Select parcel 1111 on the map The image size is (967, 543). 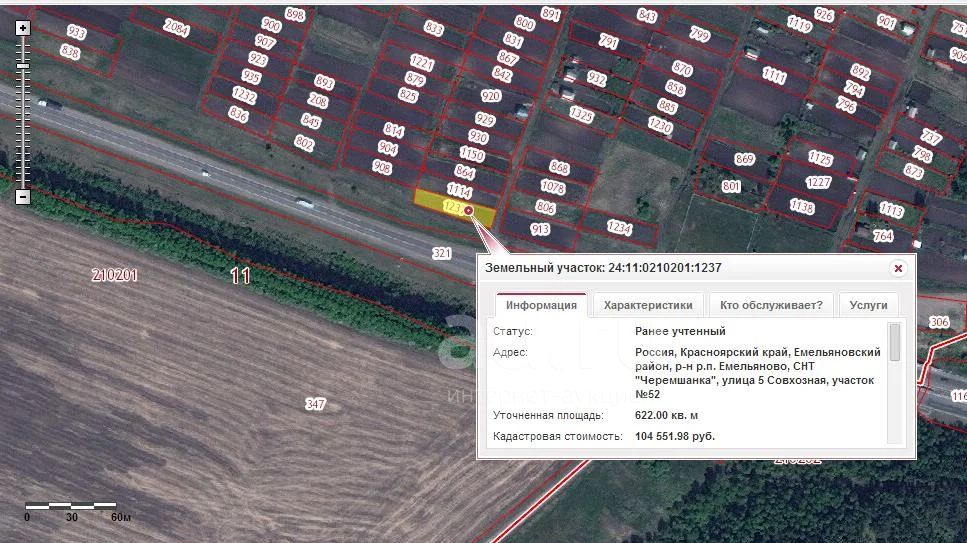(x=774, y=75)
